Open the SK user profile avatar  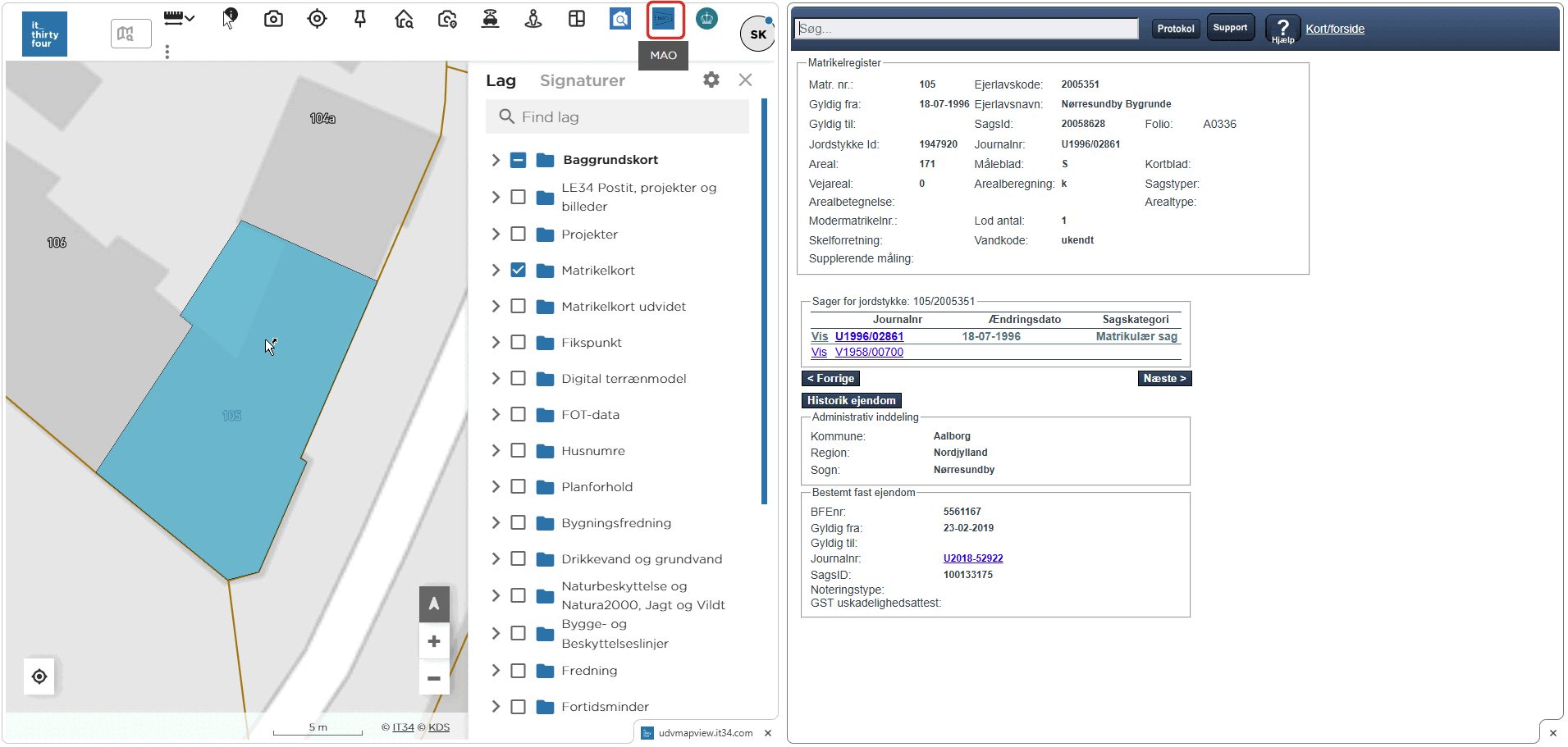(757, 34)
